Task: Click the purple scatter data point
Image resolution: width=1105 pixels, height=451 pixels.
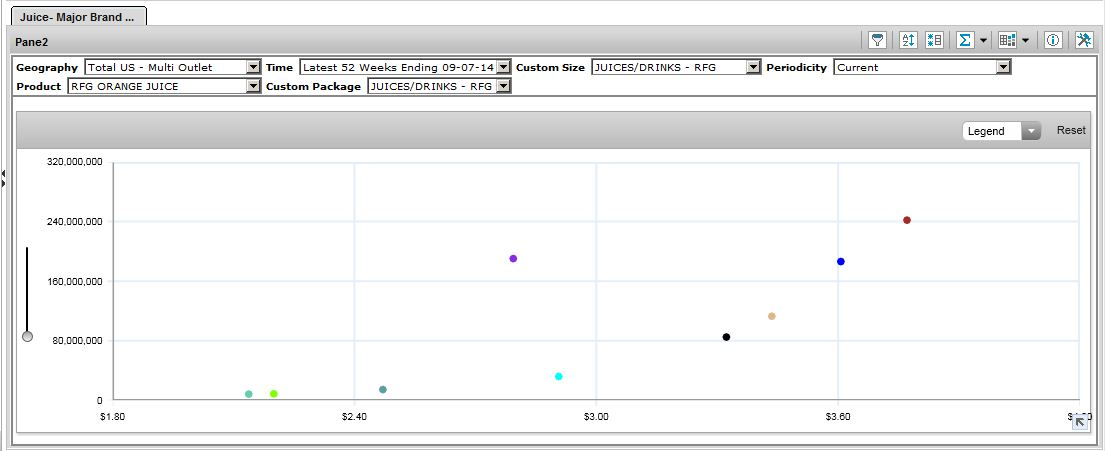Action: (513, 259)
